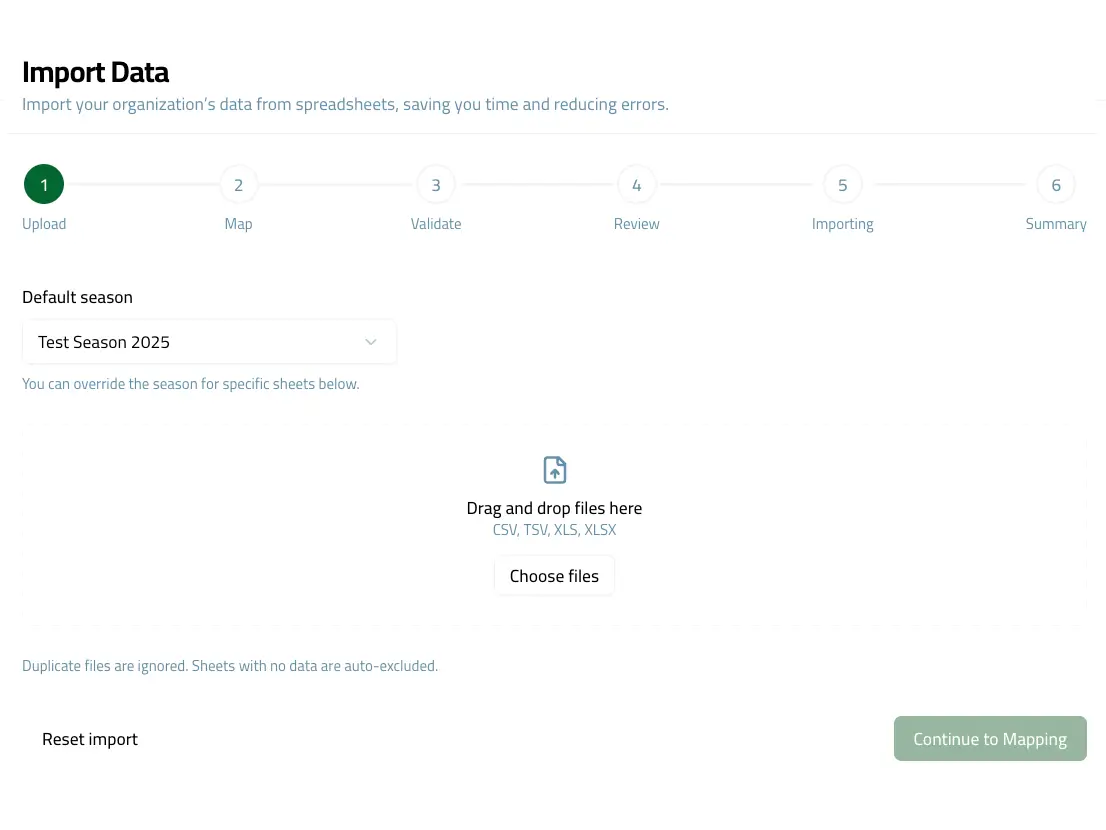The image size is (1106, 830).
Task: Select the Importing step label
Action: coord(843,224)
